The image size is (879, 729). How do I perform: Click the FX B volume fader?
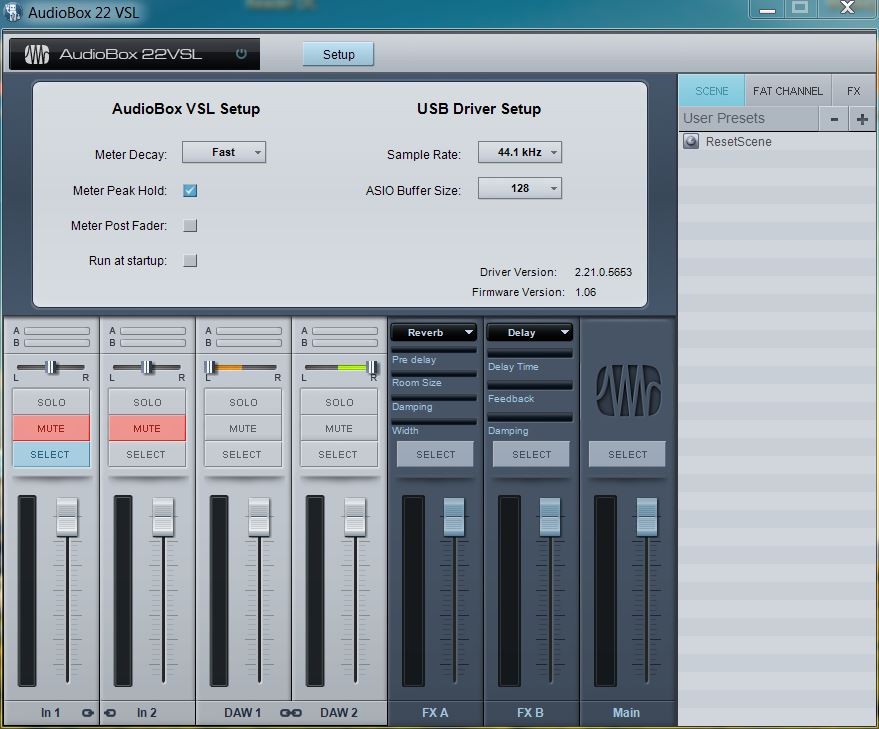[550, 516]
